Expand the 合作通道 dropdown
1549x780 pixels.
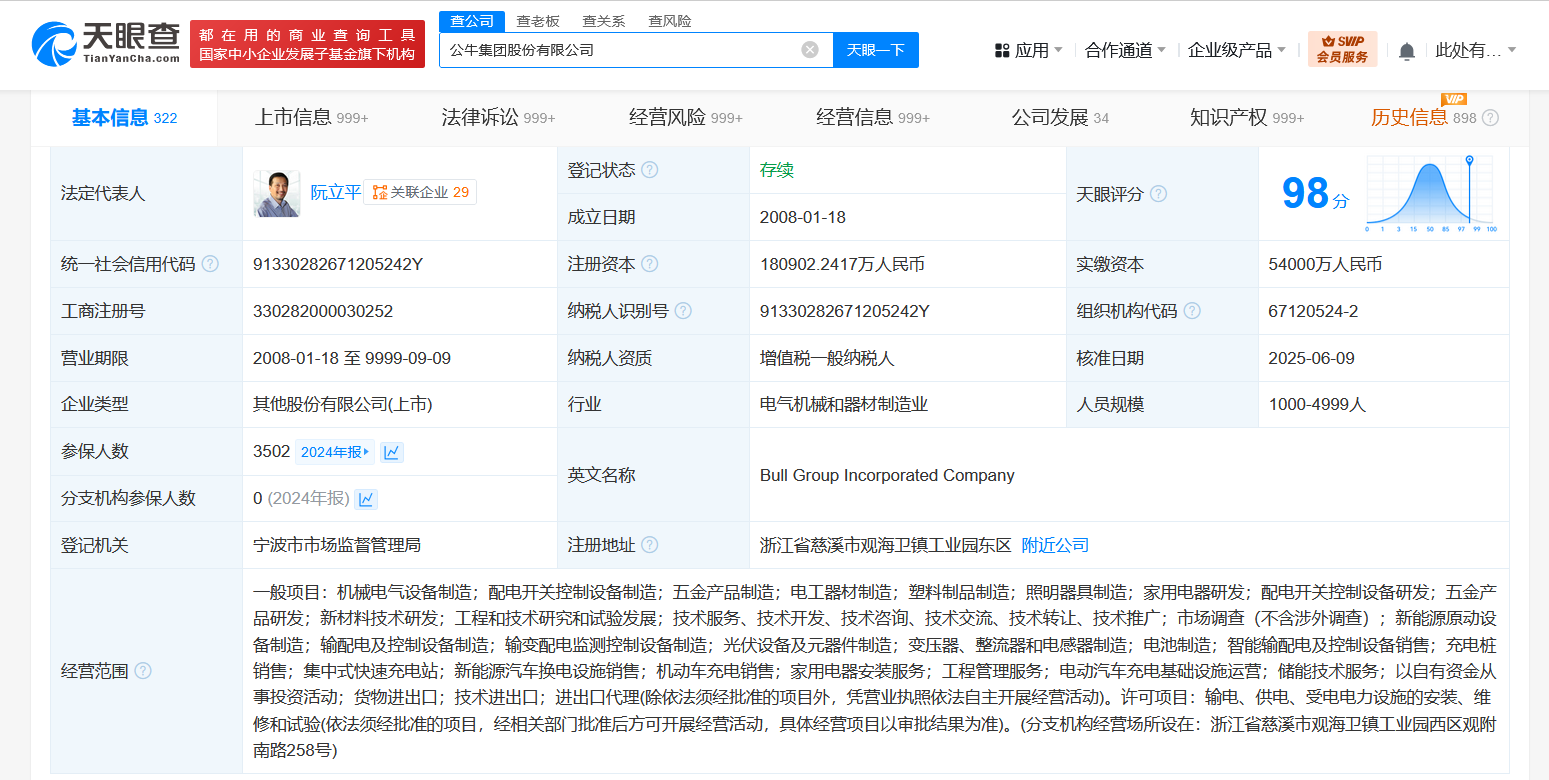[1126, 50]
